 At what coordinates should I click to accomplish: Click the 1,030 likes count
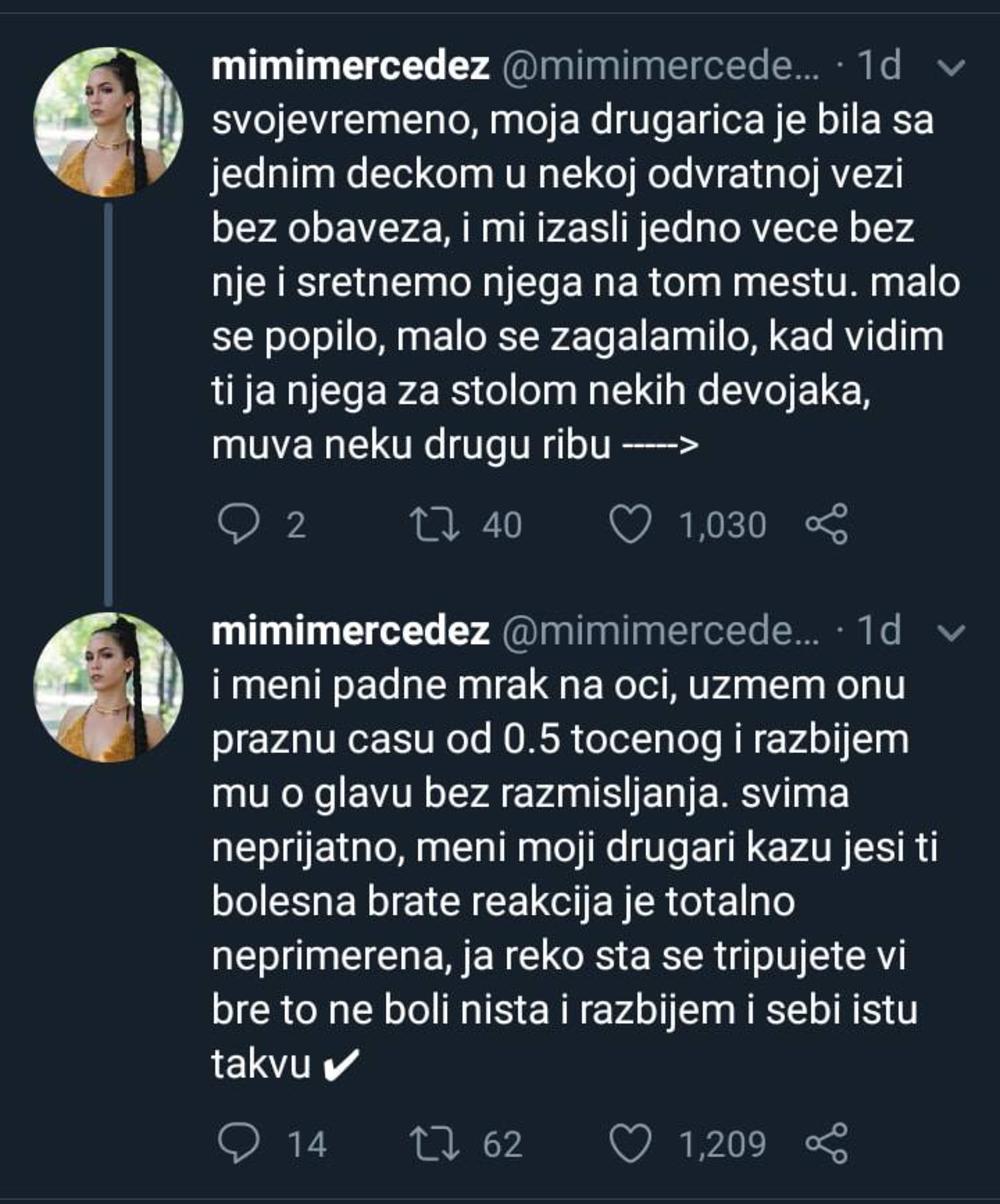pos(722,525)
